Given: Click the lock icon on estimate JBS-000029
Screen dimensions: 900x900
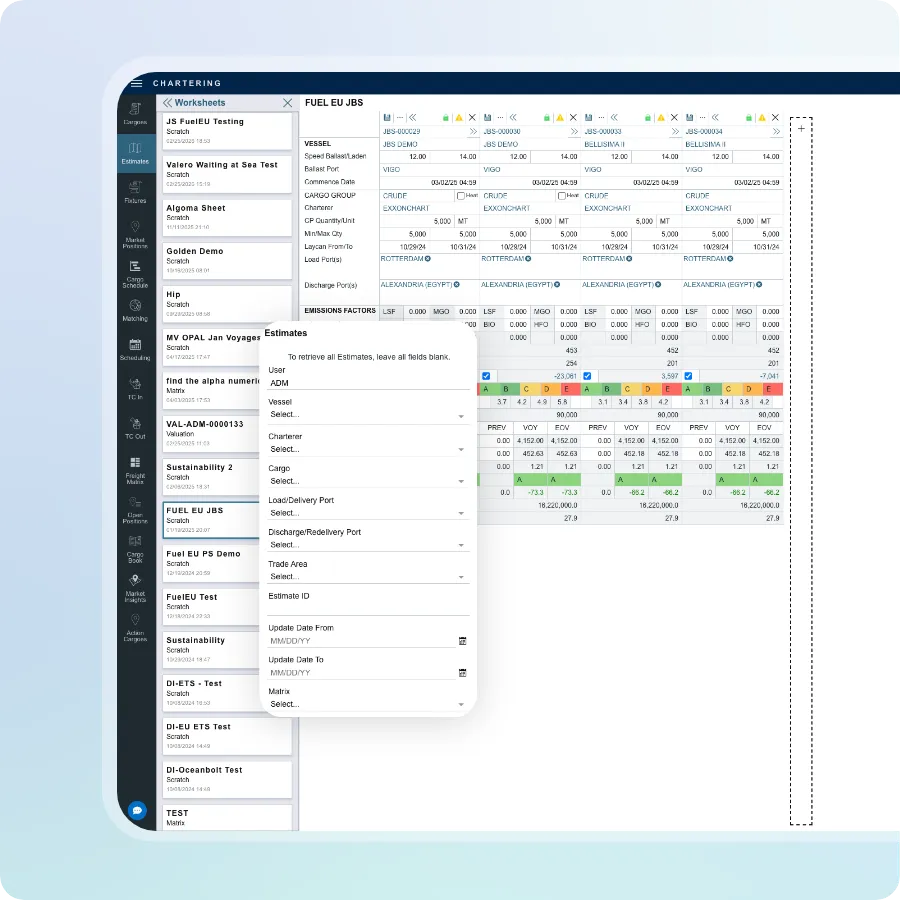Looking at the screenshot, I should 445,118.
